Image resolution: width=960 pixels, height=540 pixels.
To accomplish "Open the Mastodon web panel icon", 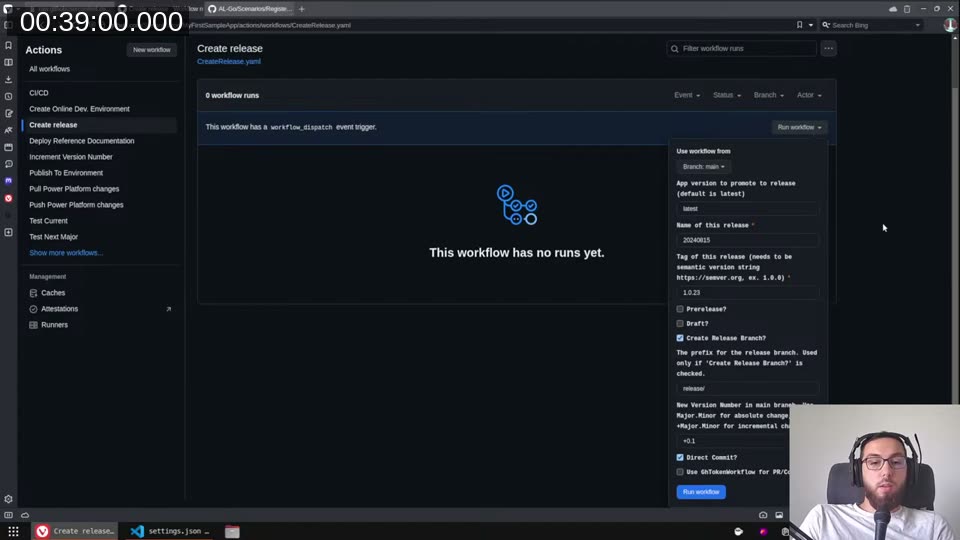I will pos(9,181).
